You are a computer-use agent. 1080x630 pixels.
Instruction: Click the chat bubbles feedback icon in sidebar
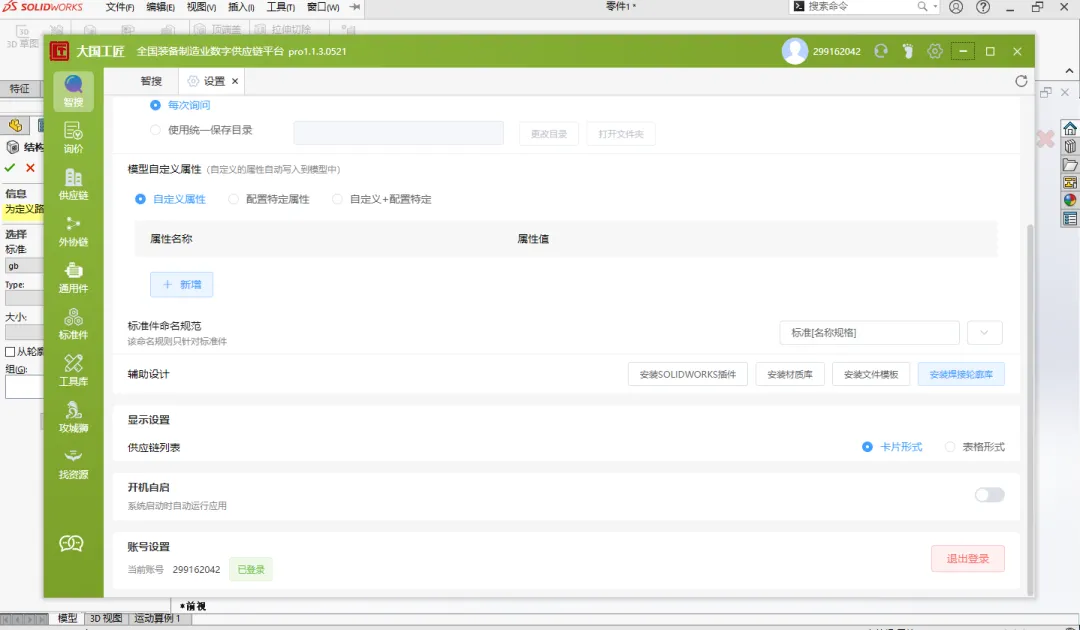(x=71, y=543)
